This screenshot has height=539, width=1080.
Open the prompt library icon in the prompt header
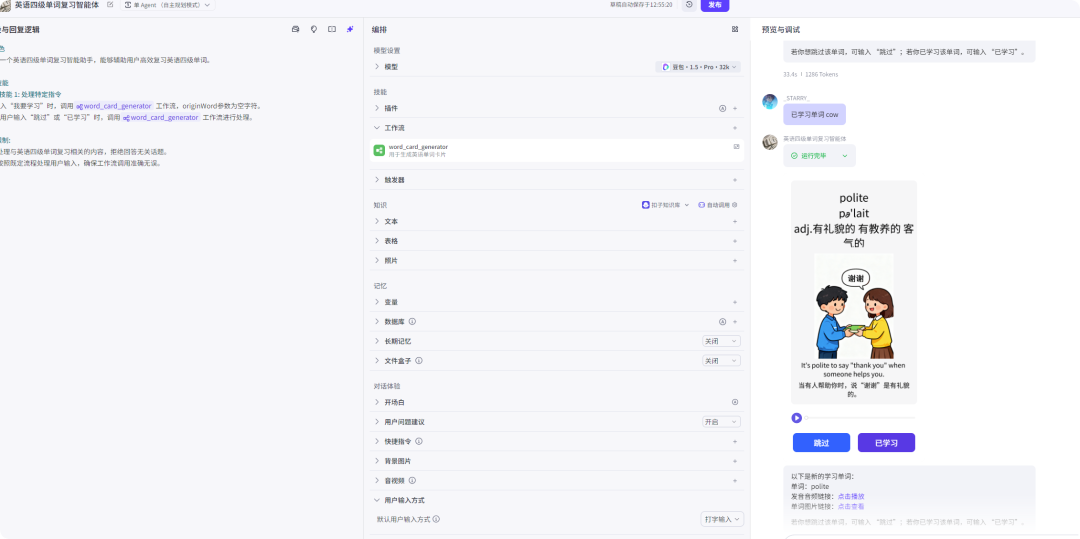tap(296, 29)
